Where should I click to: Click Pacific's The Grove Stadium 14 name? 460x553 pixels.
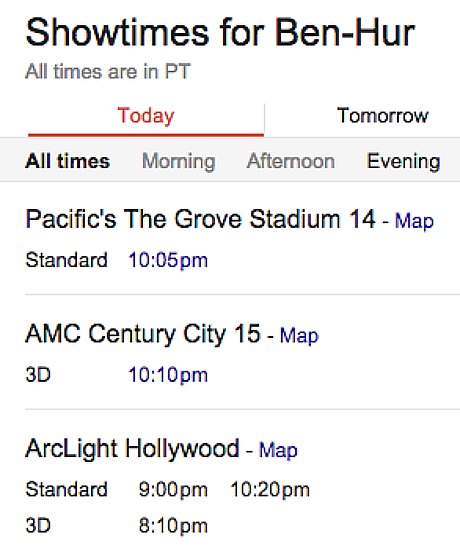(x=200, y=219)
